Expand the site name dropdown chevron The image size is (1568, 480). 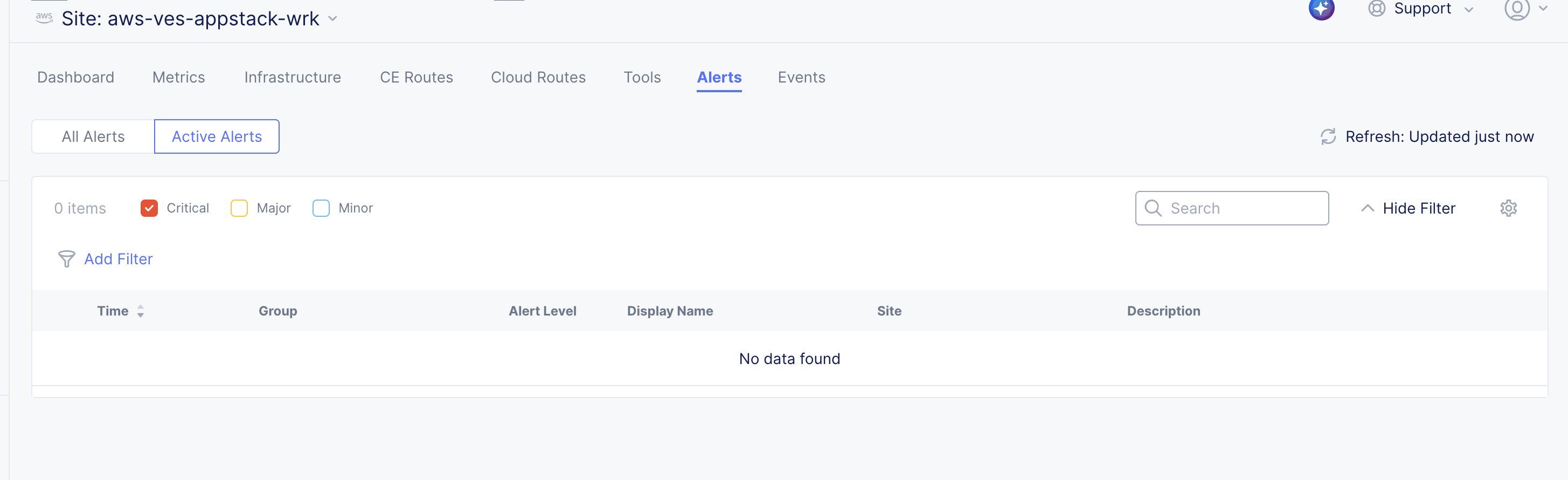[333, 19]
